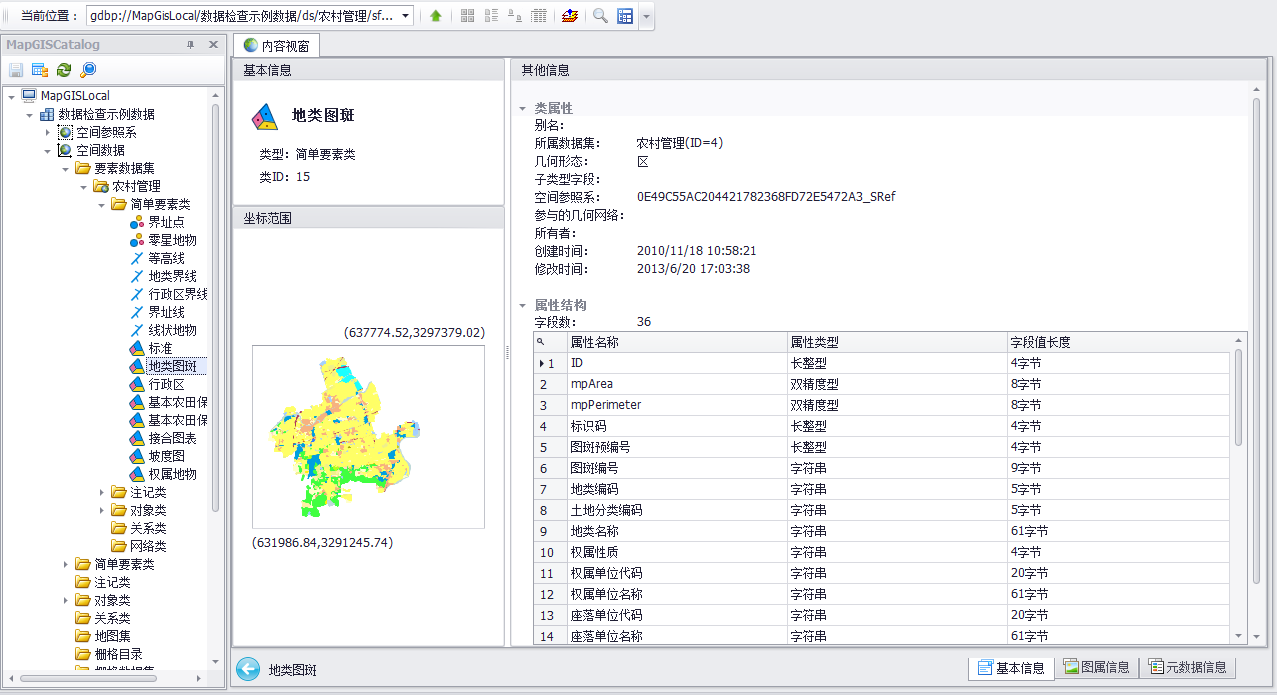Click the attribute table vertical scrollbar
Image resolution: width=1277 pixels, height=695 pixels.
tap(1239, 395)
